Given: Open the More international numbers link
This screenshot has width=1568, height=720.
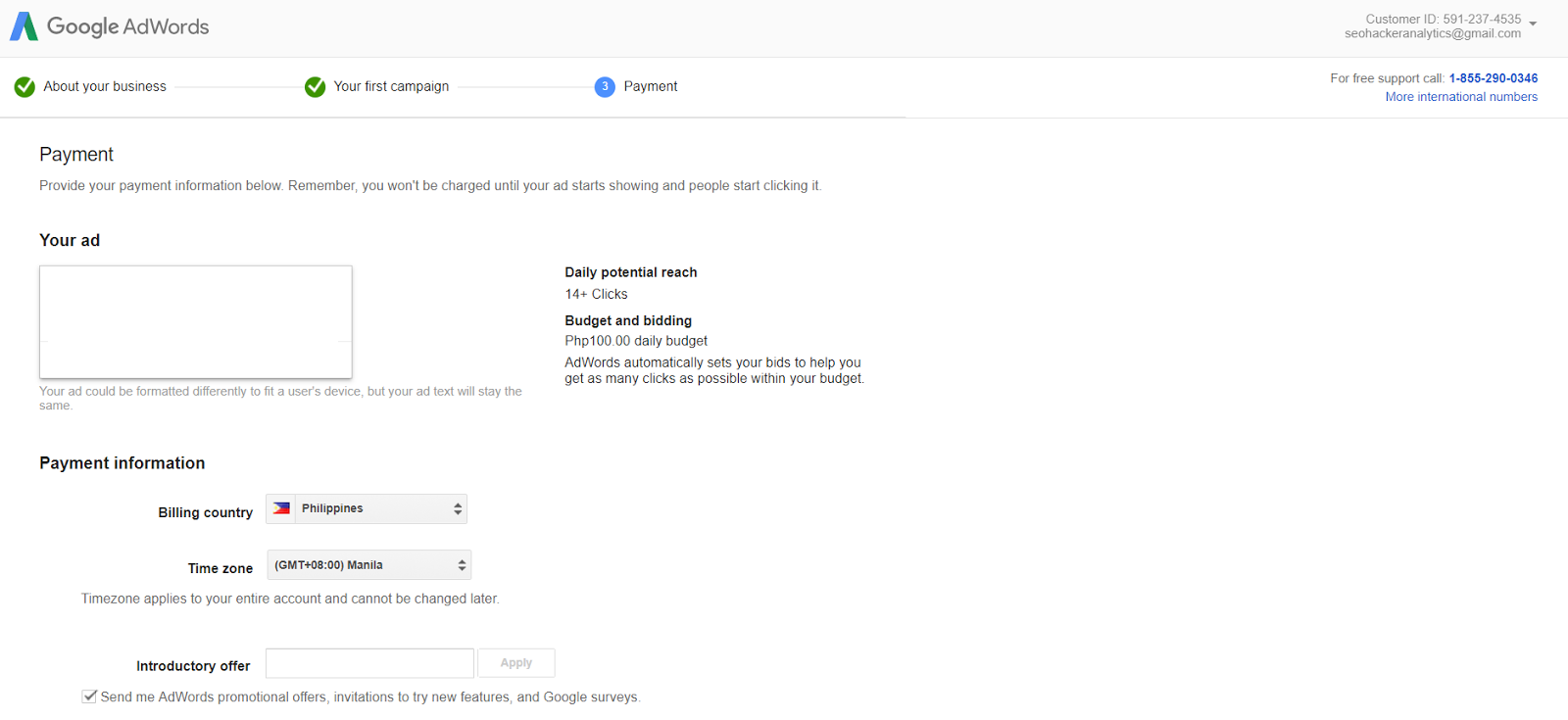Looking at the screenshot, I should point(1460,97).
